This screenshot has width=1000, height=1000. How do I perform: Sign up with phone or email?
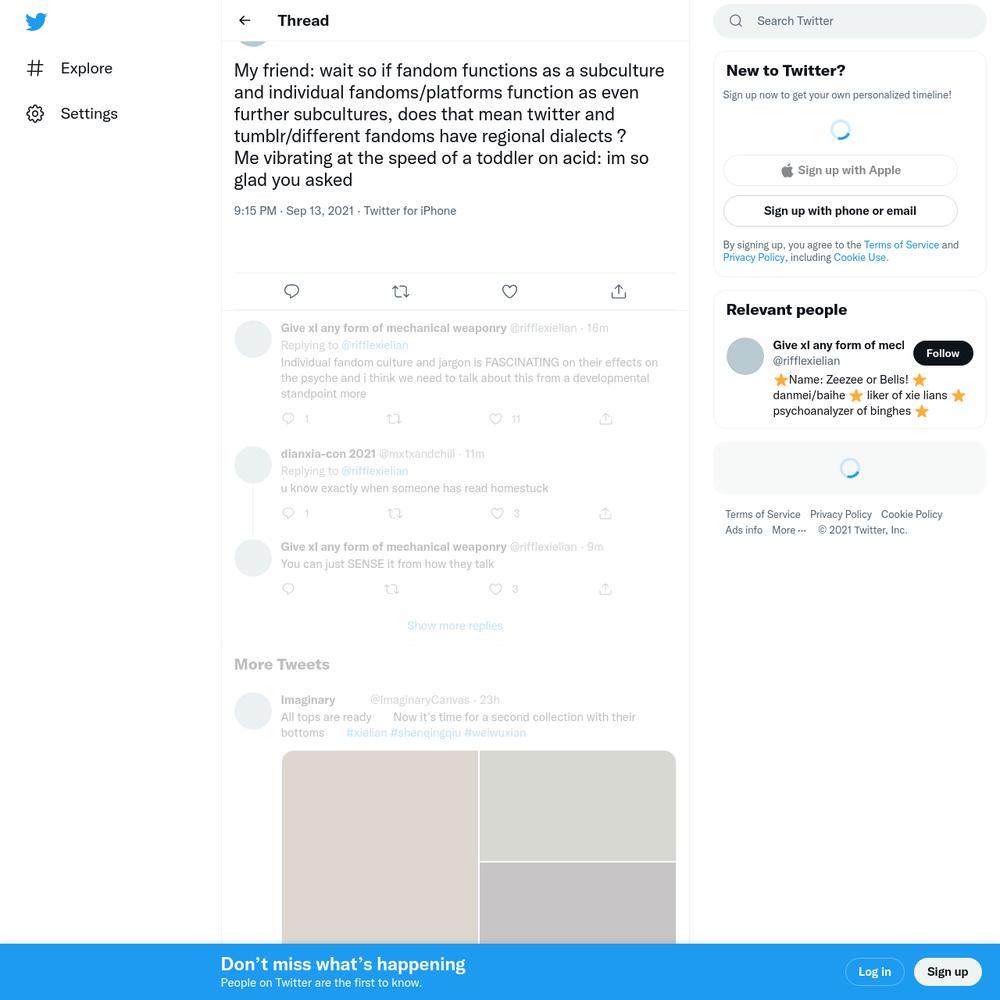point(840,211)
